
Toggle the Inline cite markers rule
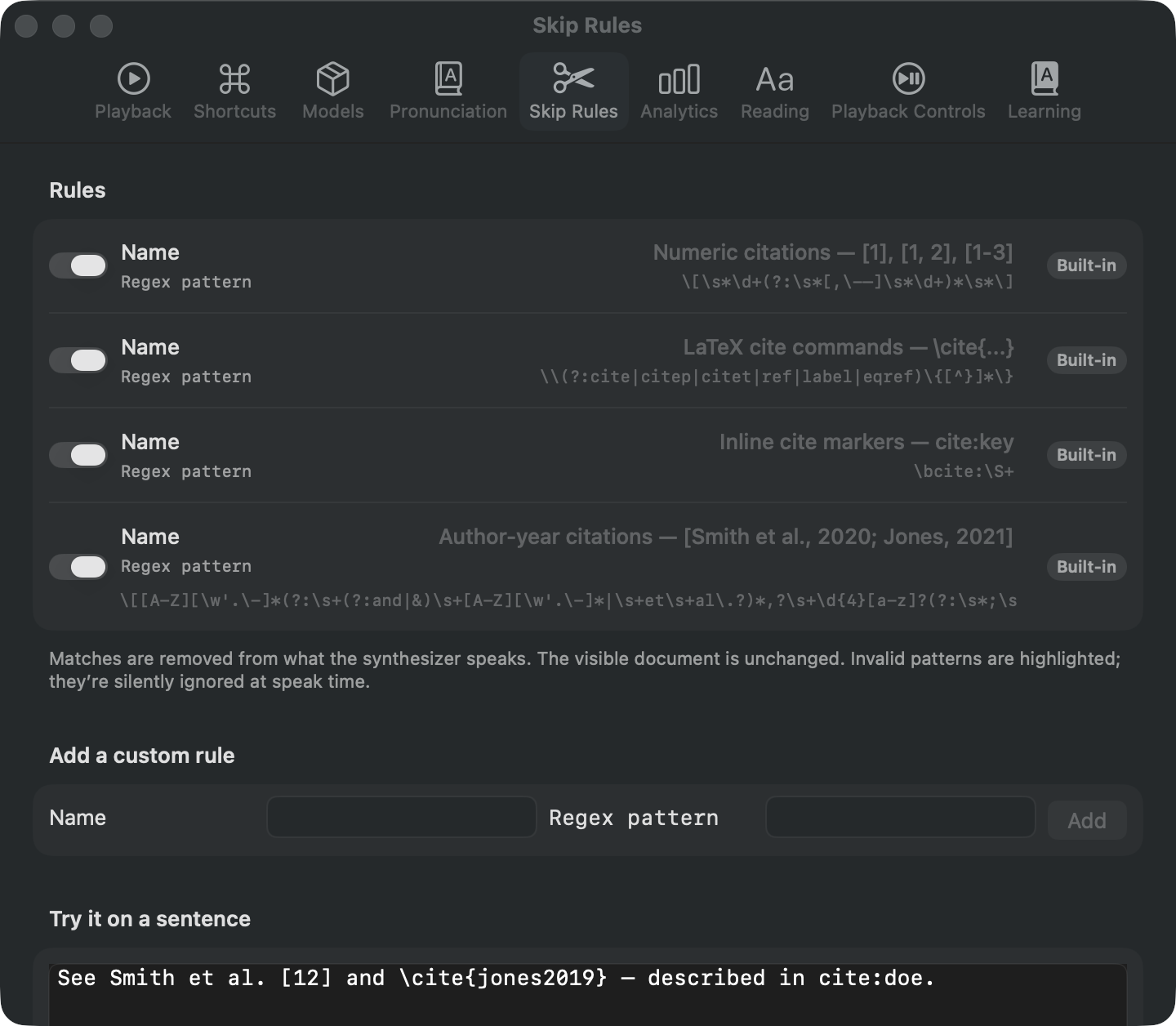78,455
